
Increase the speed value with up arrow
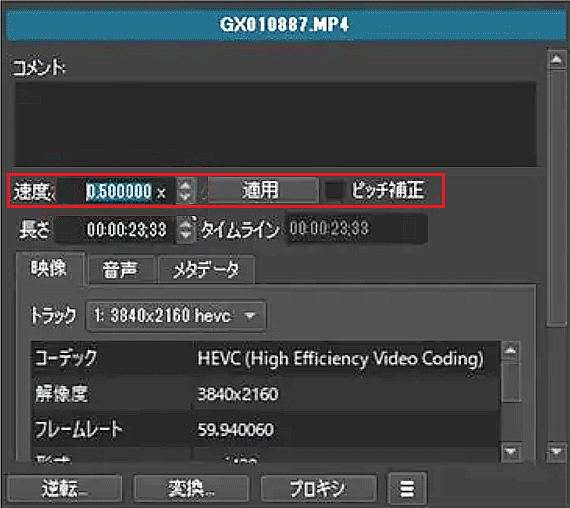click(x=186, y=185)
